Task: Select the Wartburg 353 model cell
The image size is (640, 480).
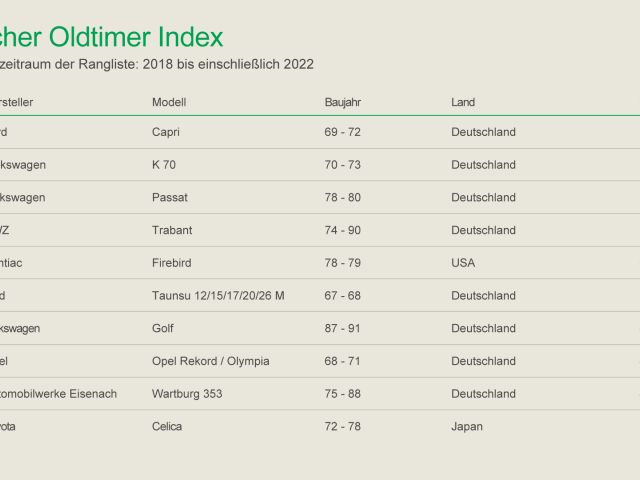Action: click(187, 394)
